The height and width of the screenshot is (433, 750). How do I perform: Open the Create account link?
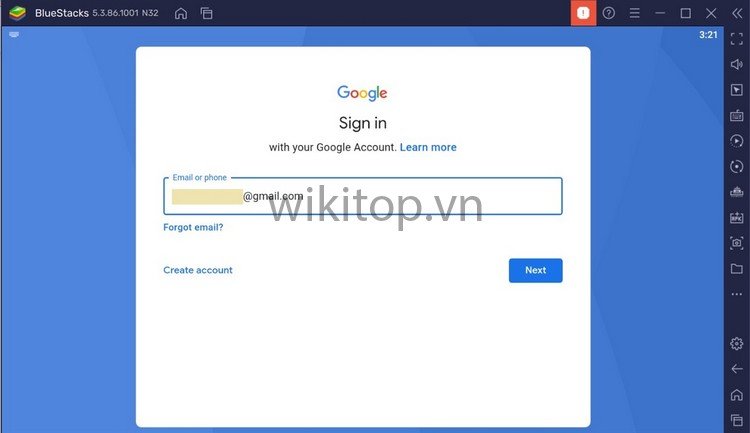198,270
